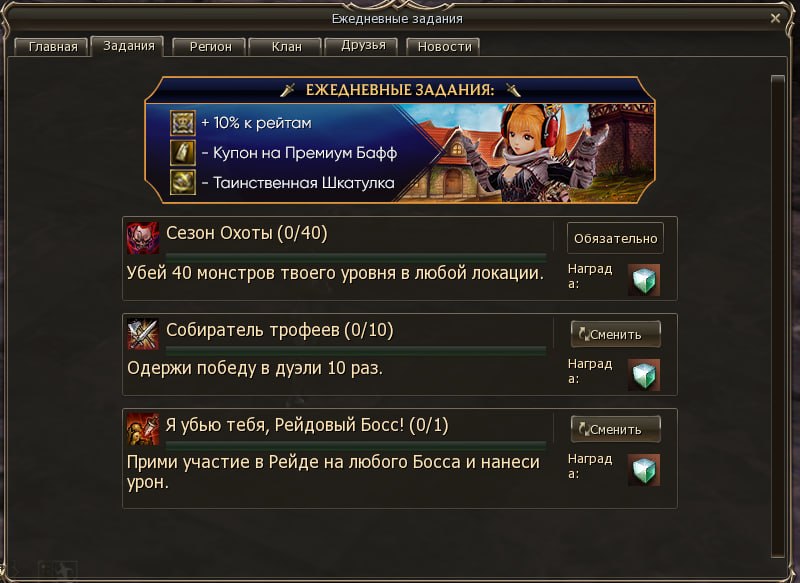Click the Купон на Премиум Бафф icon
The height and width of the screenshot is (583, 800).
coord(183,153)
